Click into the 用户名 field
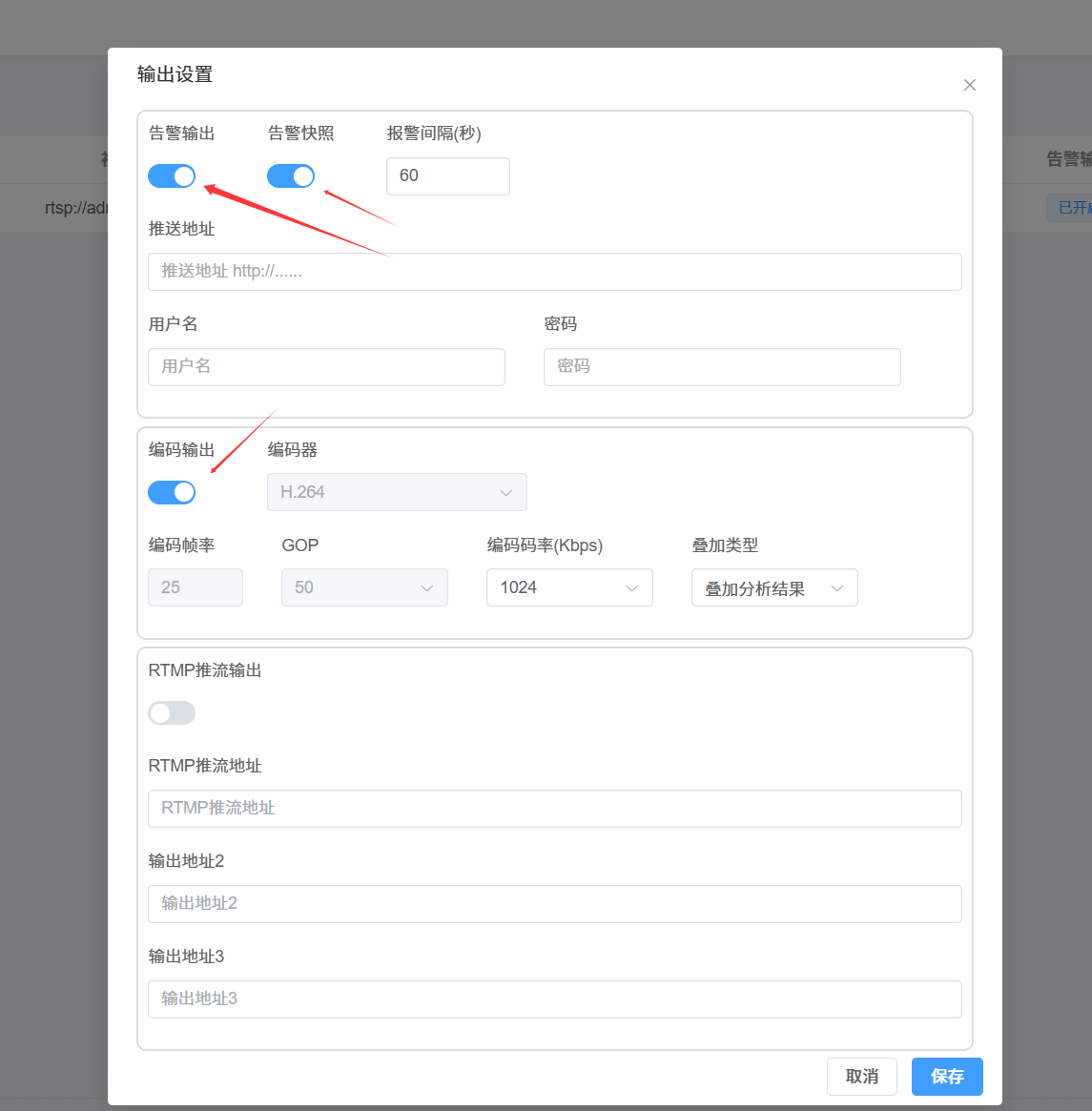The width and height of the screenshot is (1092, 1111). [326, 367]
